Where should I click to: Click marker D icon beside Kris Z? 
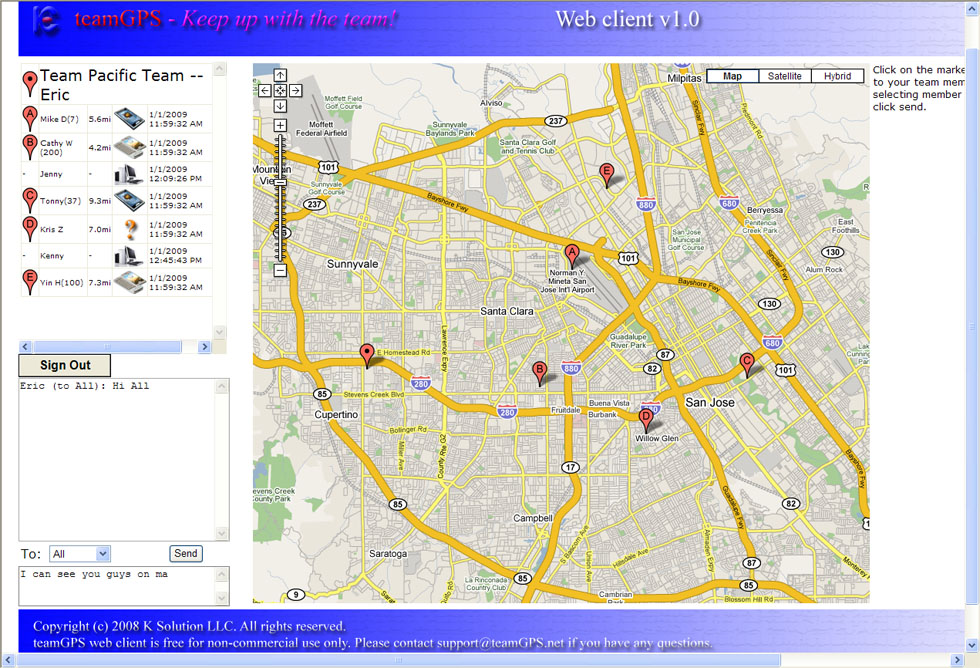(29, 229)
